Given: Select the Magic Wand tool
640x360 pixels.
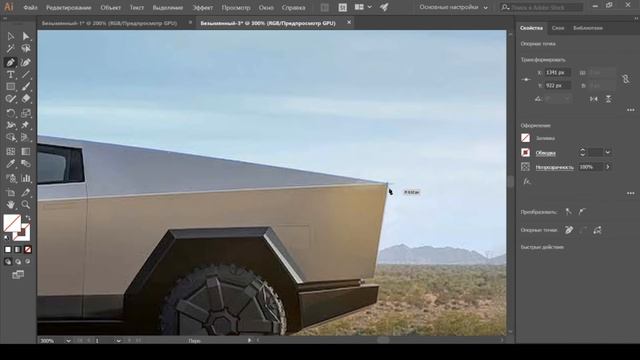Looking at the screenshot, I should click(x=11, y=49).
